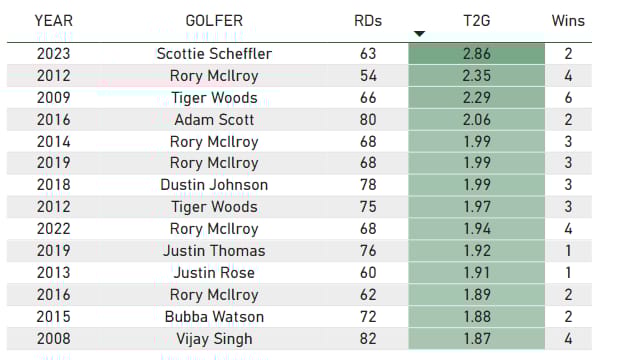Click the T2G sort arrow indicator
Viewport: 617px width, 360px height.
coord(419,34)
